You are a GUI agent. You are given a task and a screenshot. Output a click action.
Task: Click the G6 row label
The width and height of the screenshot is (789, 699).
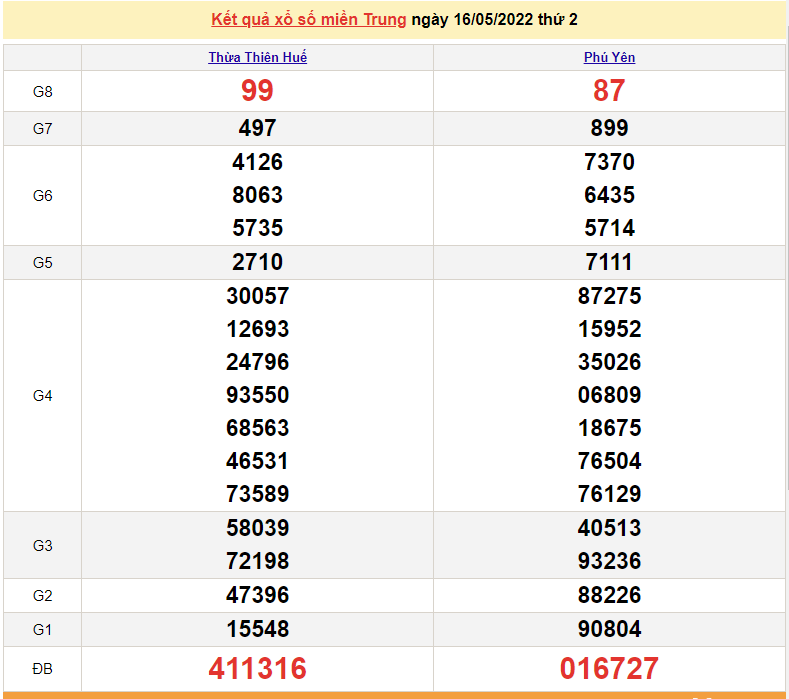click(x=42, y=196)
